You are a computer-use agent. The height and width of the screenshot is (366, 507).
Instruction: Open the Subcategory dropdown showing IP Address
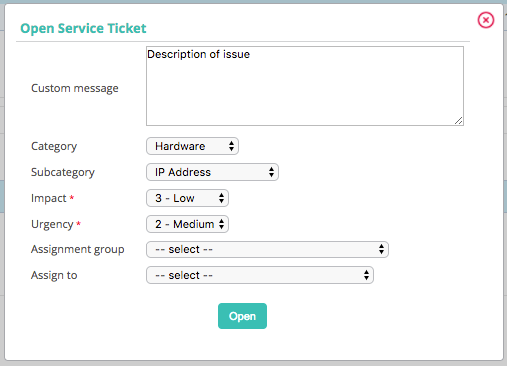coord(212,172)
